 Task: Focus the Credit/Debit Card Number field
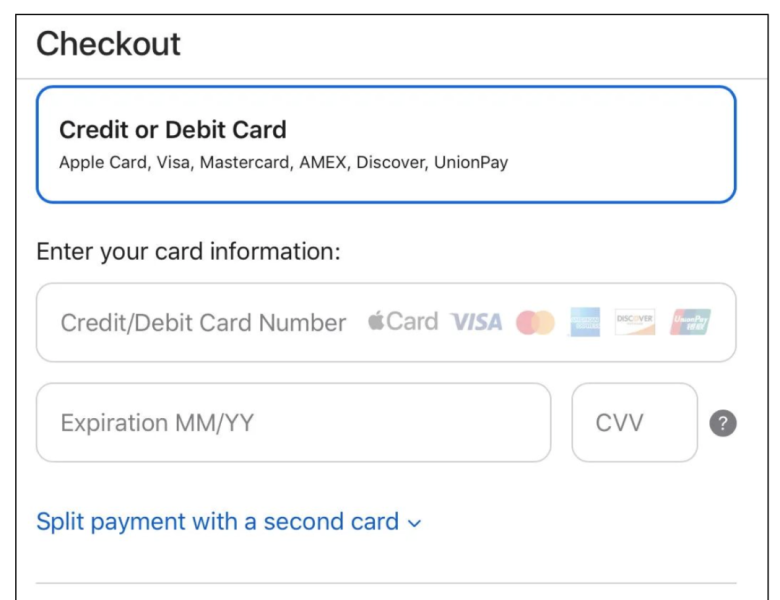pyautogui.click(x=386, y=322)
